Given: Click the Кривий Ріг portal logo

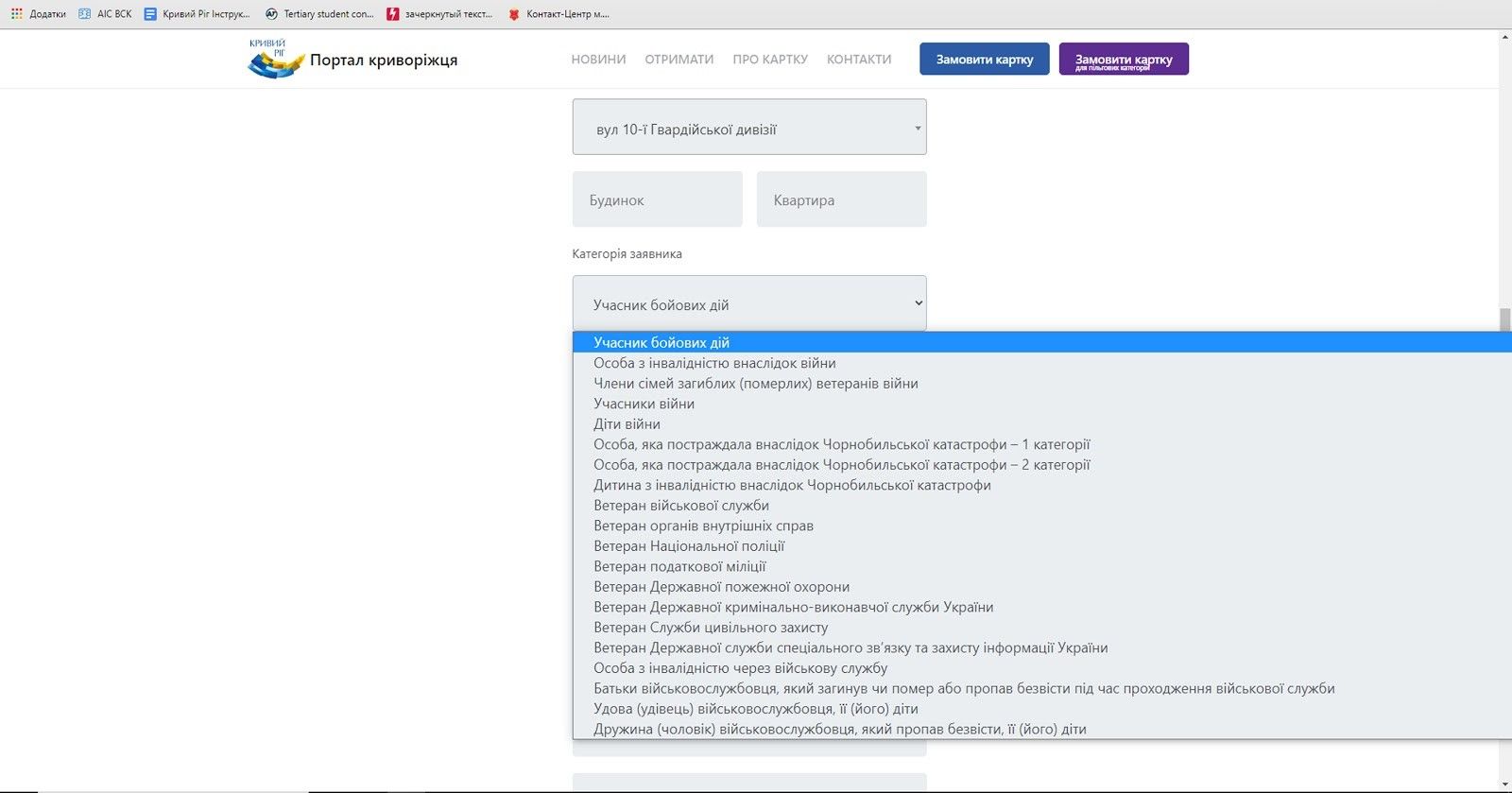Looking at the screenshot, I should click(x=274, y=59).
